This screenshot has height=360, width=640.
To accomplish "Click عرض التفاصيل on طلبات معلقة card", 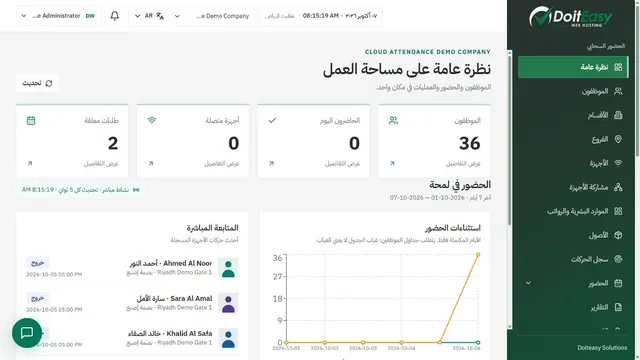I will click(x=101, y=164).
